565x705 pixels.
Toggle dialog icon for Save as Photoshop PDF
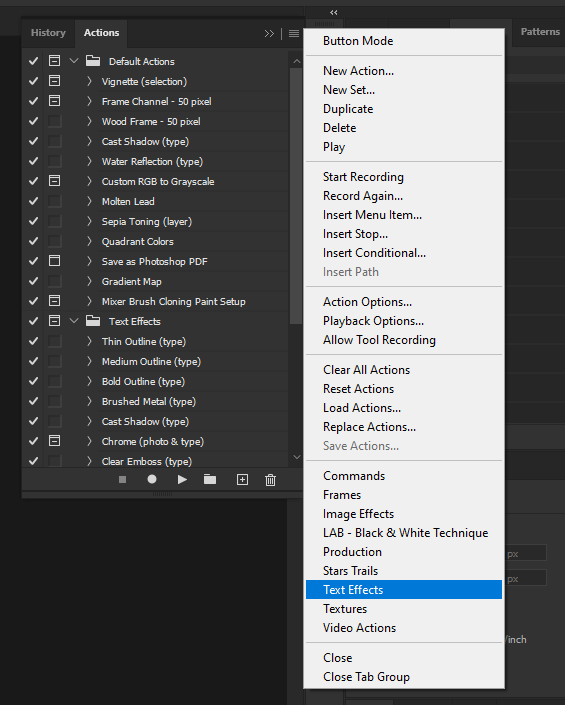54,261
